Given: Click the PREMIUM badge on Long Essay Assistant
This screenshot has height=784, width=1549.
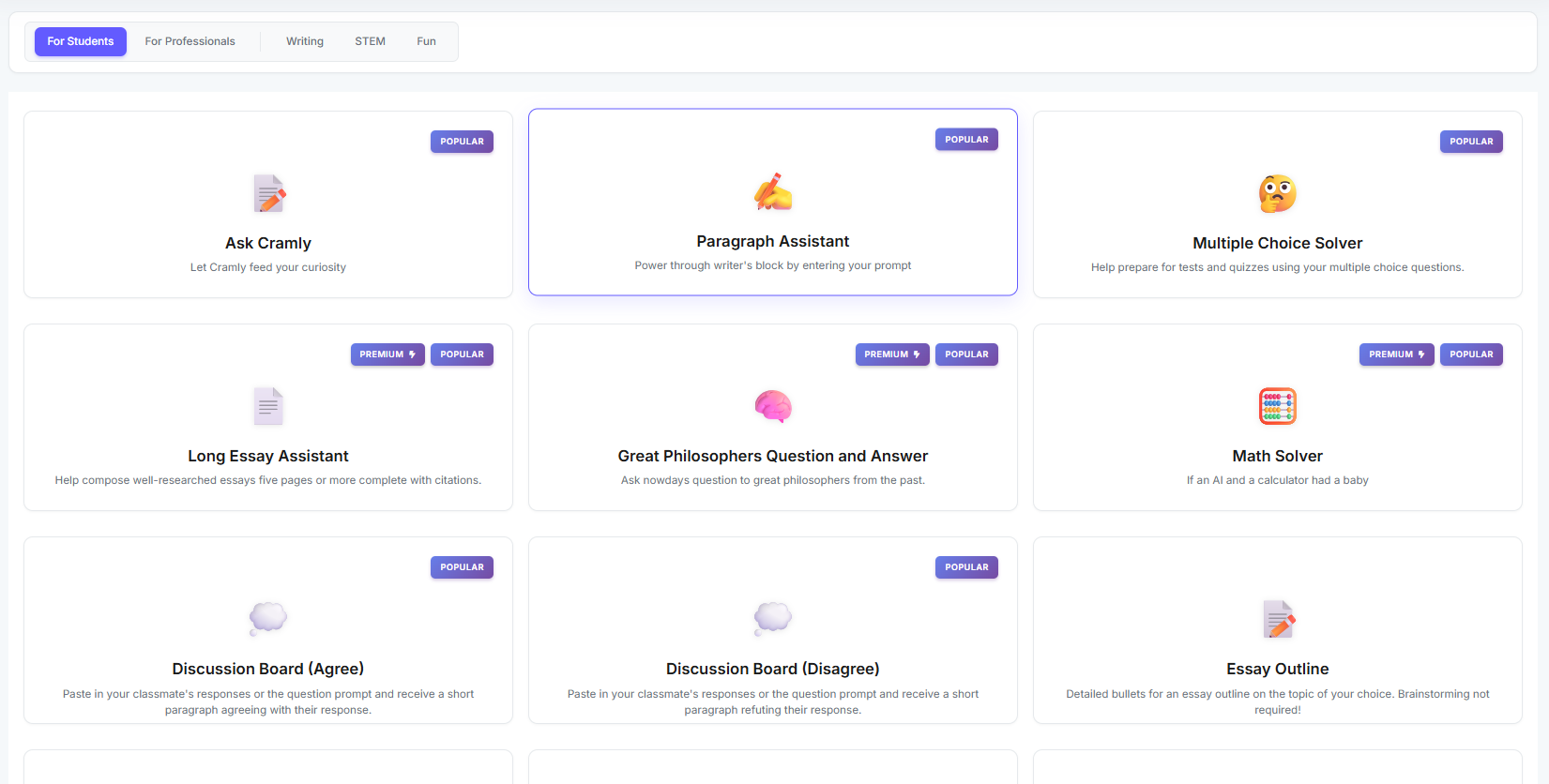Looking at the screenshot, I should tap(387, 354).
